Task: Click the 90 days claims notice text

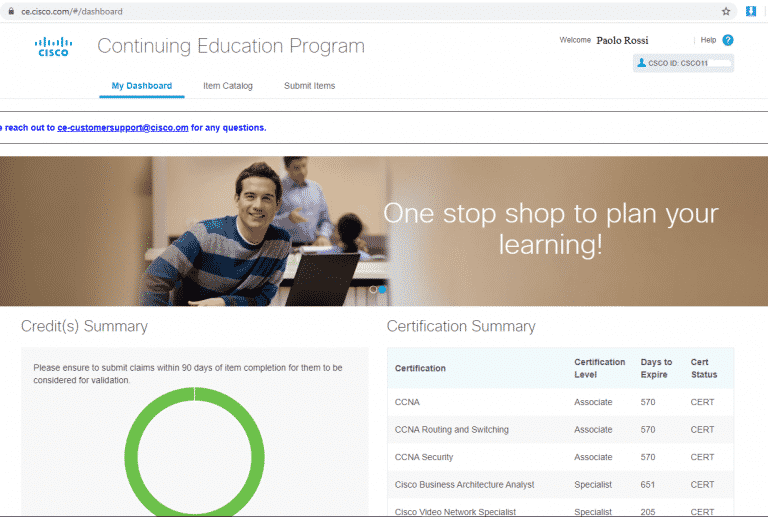Action: pyautogui.click(x=188, y=374)
